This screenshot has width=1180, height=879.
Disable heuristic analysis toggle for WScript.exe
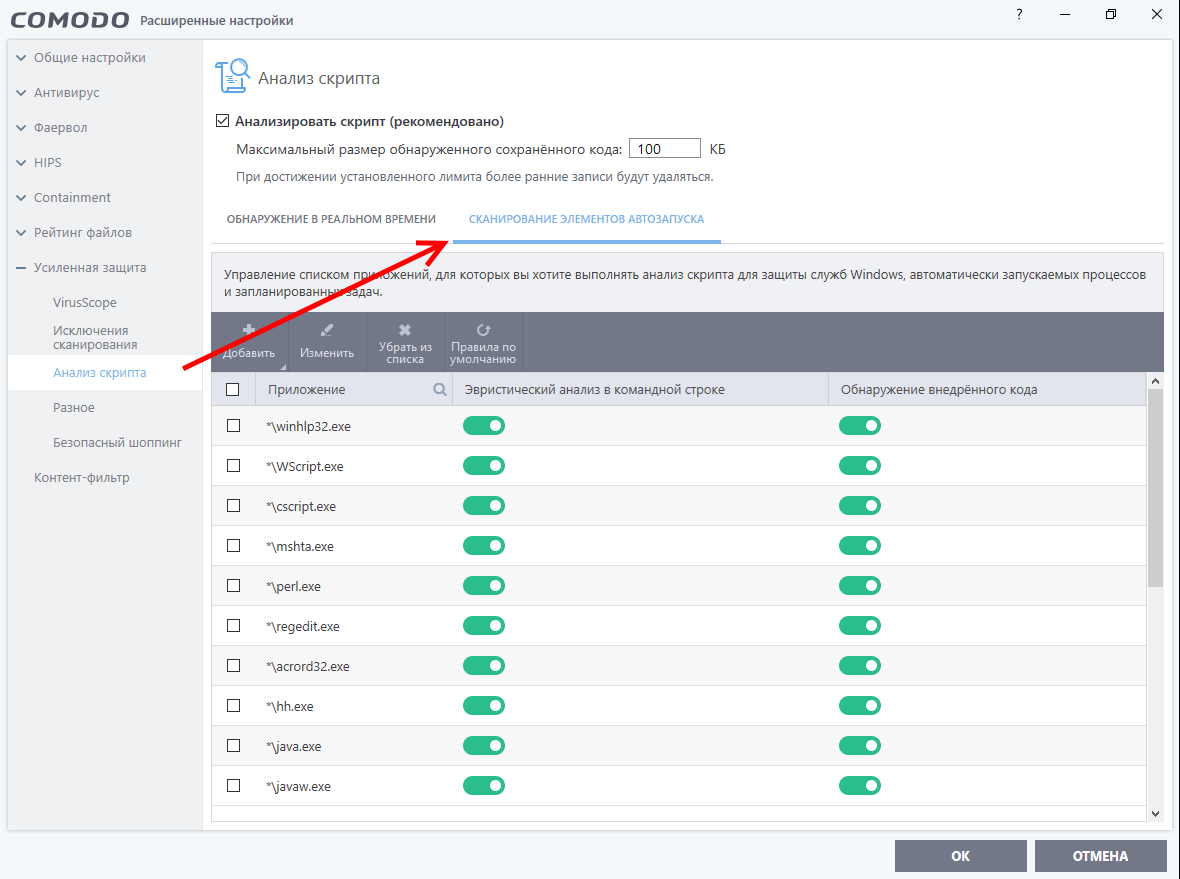(484, 466)
